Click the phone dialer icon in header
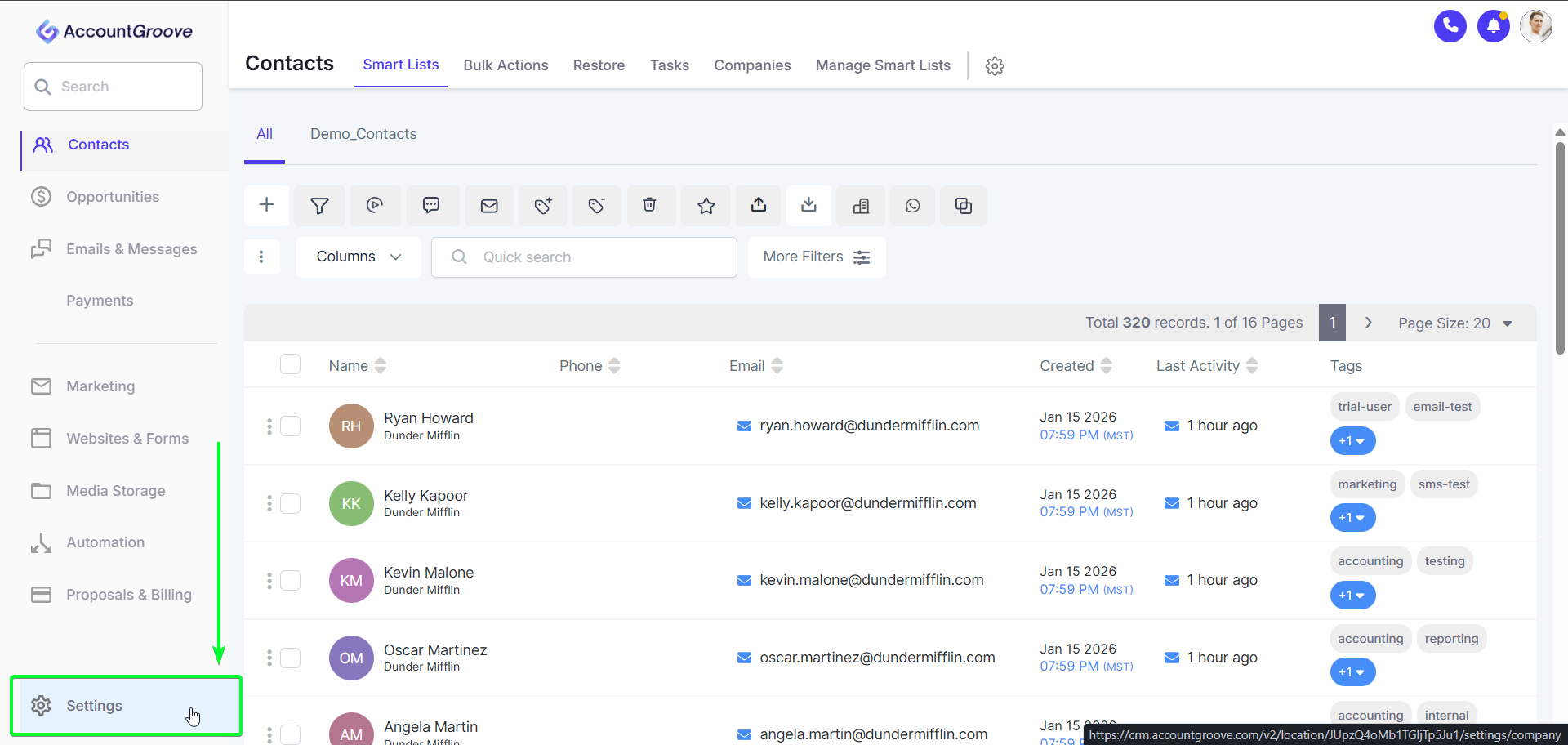Image resolution: width=1568 pixels, height=745 pixels. pyautogui.click(x=1450, y=26)
